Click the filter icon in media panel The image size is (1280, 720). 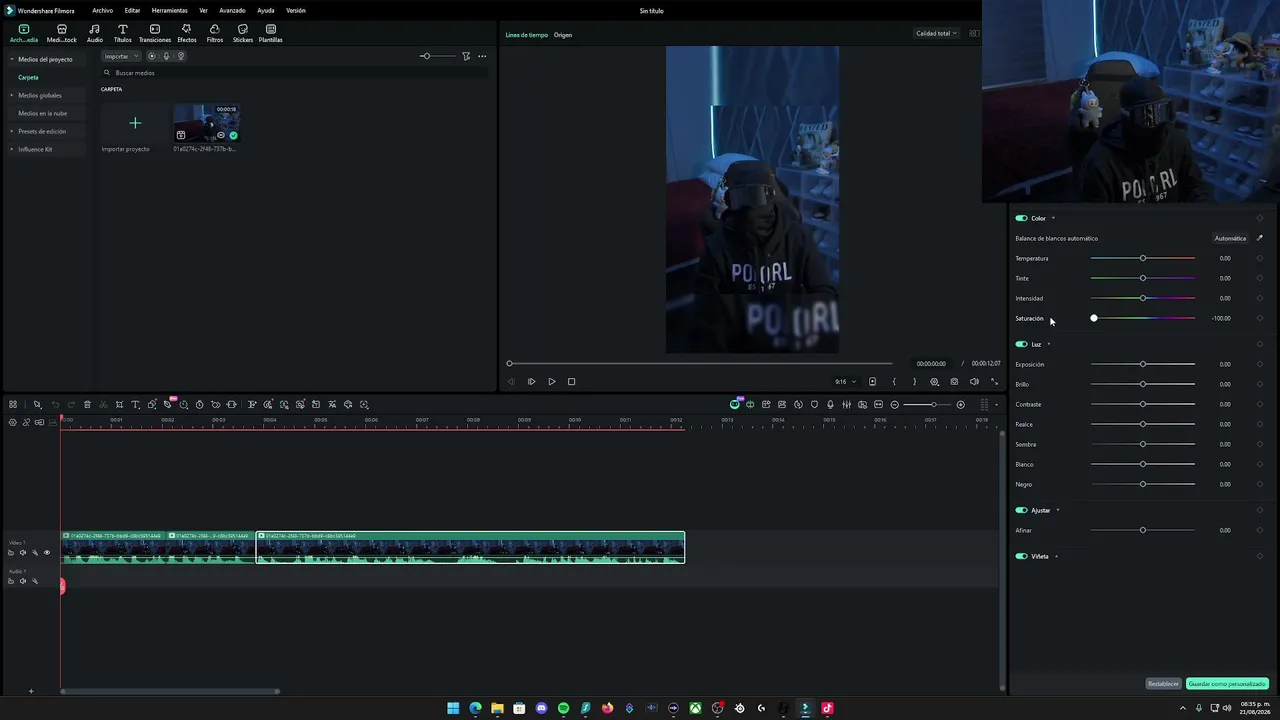(x=466, y=56)
